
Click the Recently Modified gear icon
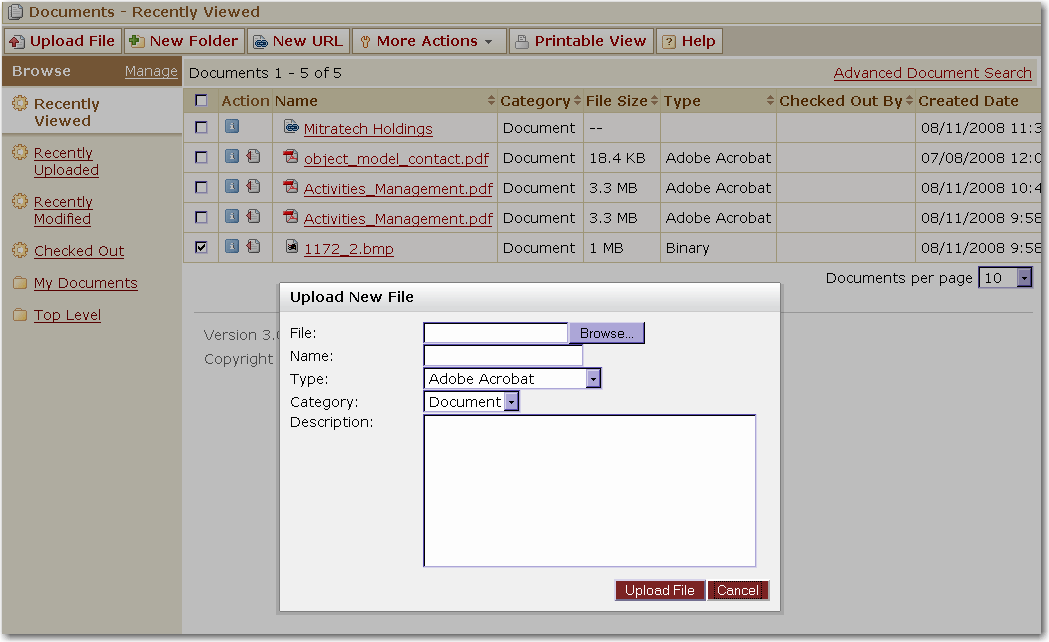point(20,201)
